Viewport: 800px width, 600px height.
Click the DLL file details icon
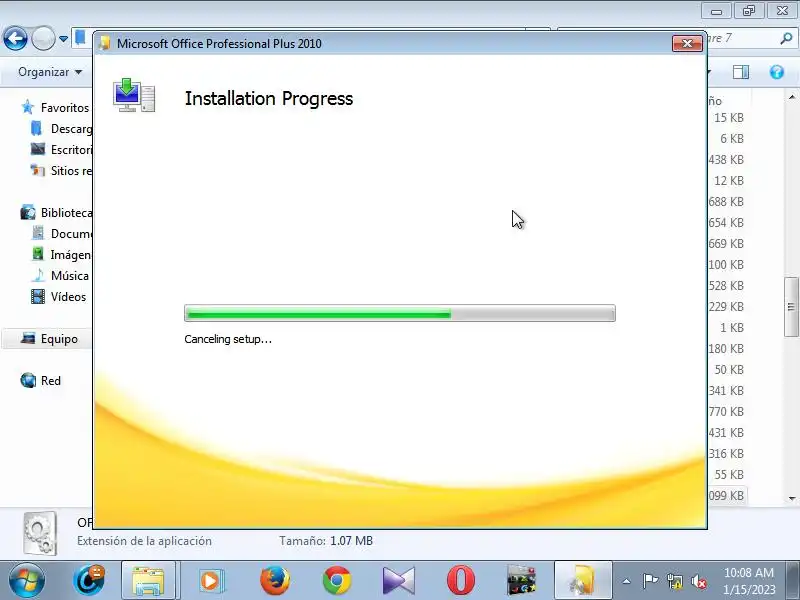[x=40, y=534]
